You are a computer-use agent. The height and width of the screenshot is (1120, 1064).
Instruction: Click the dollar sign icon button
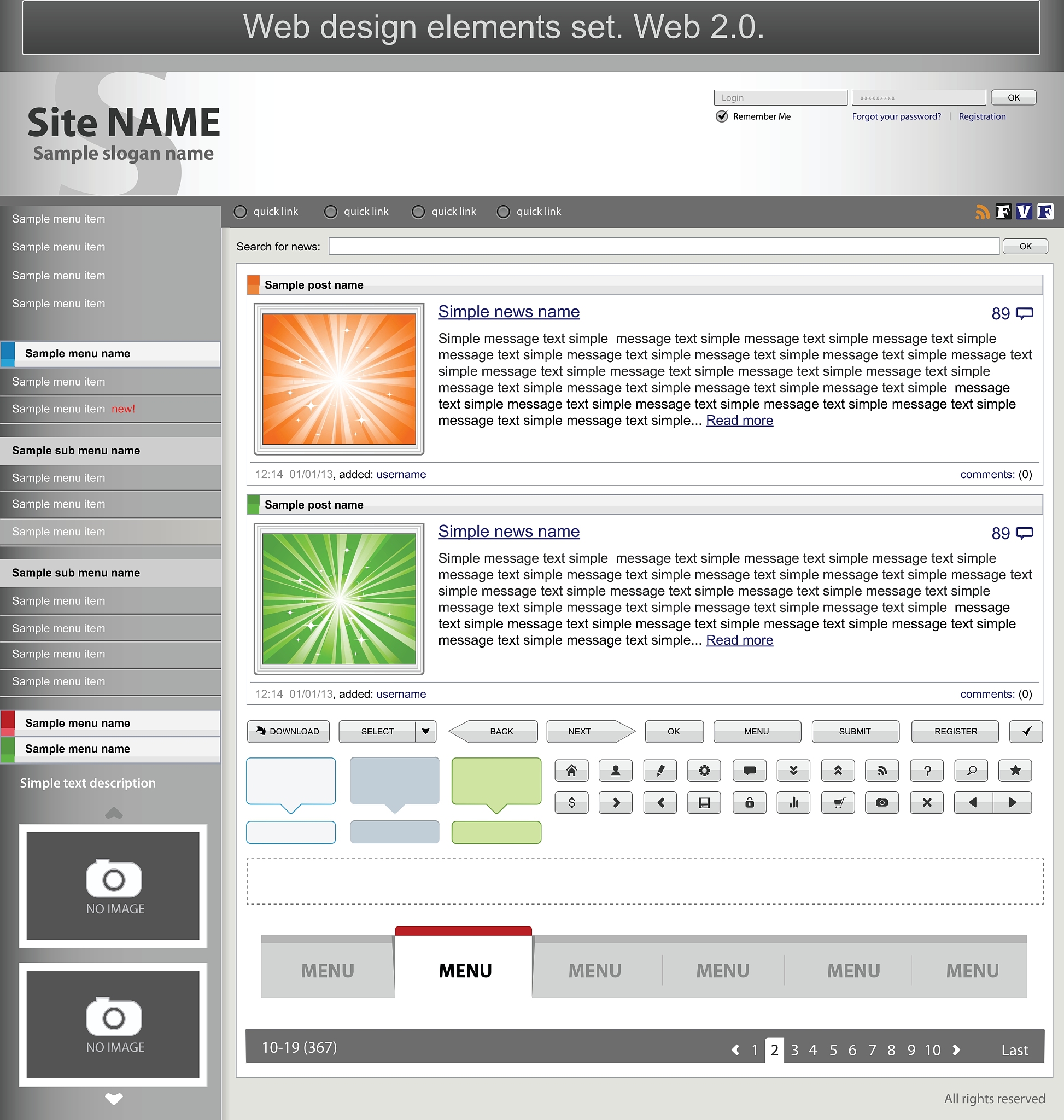pyautogui.click(x=571, y=802)
